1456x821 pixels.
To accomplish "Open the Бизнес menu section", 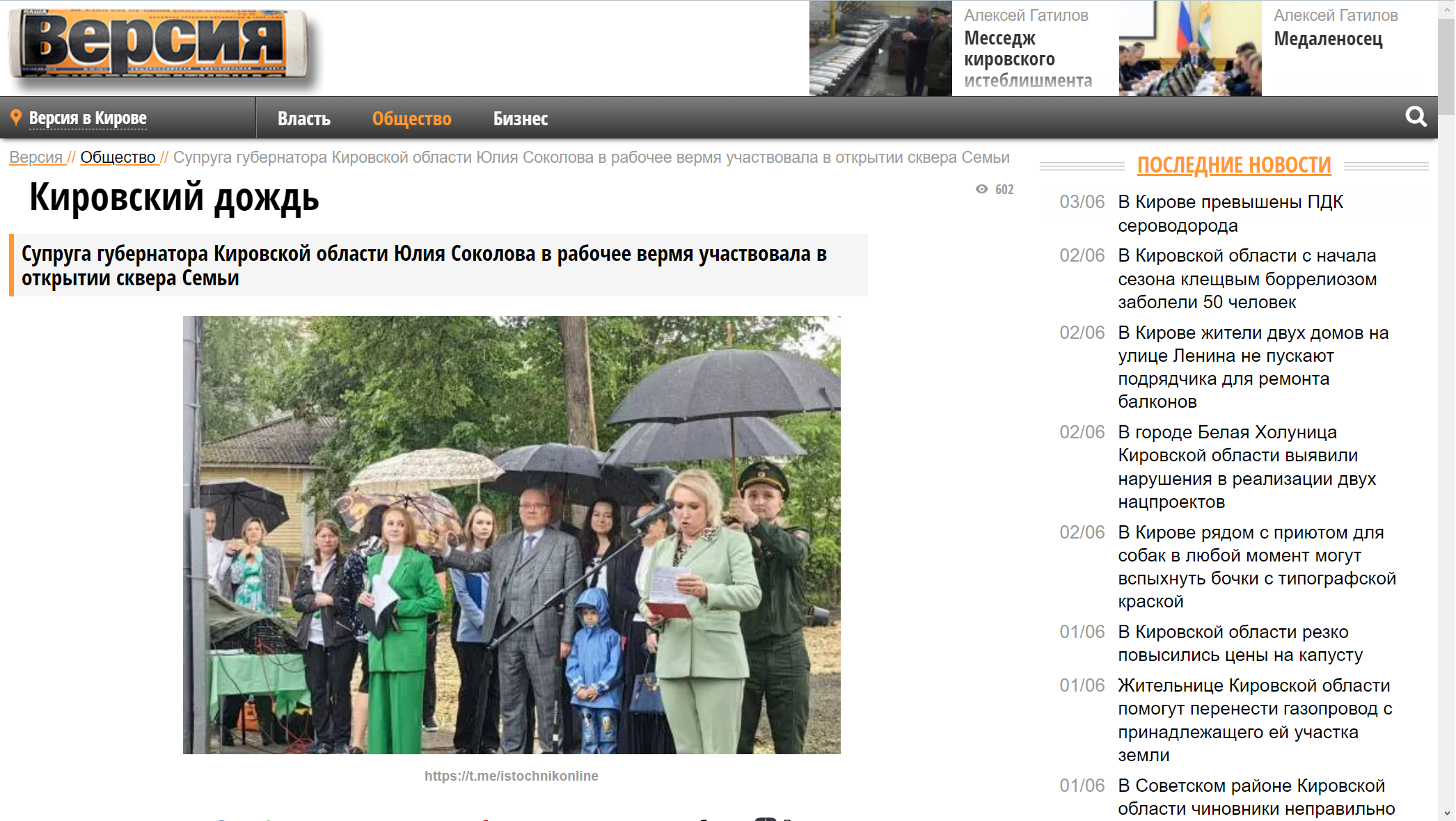I will tap(520, 119).
